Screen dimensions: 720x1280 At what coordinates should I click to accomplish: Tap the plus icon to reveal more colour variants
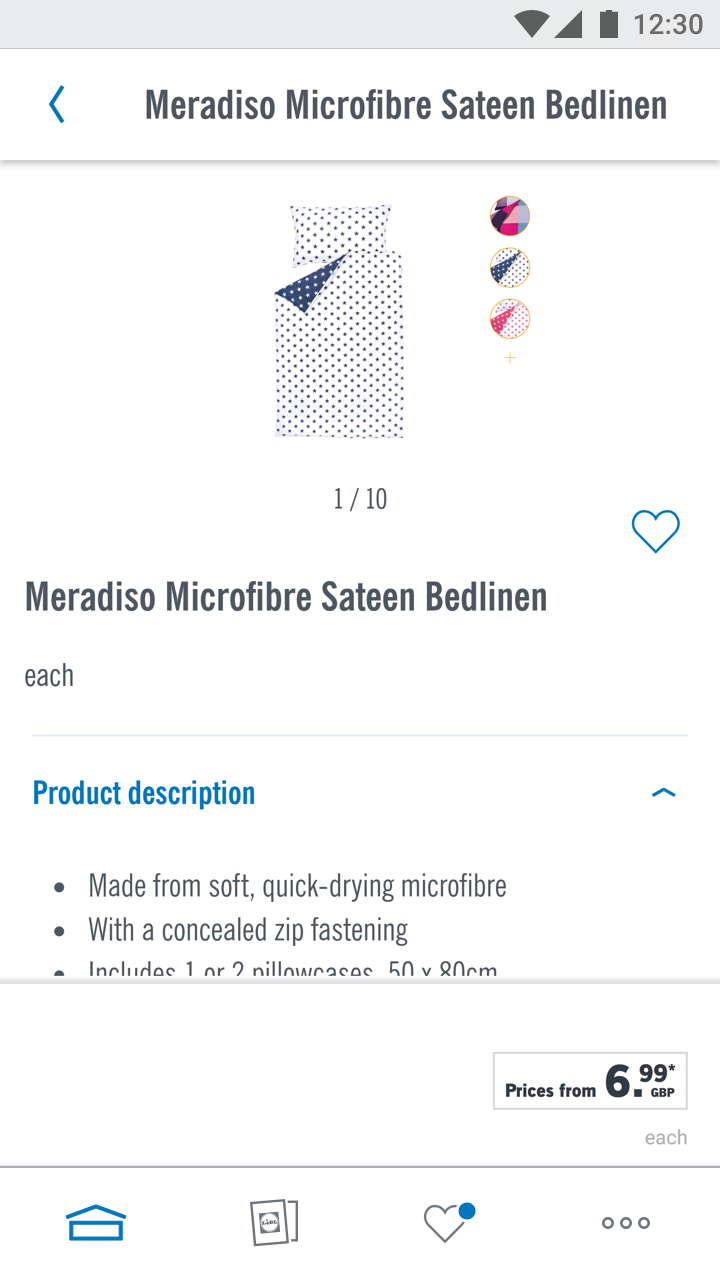509,356
